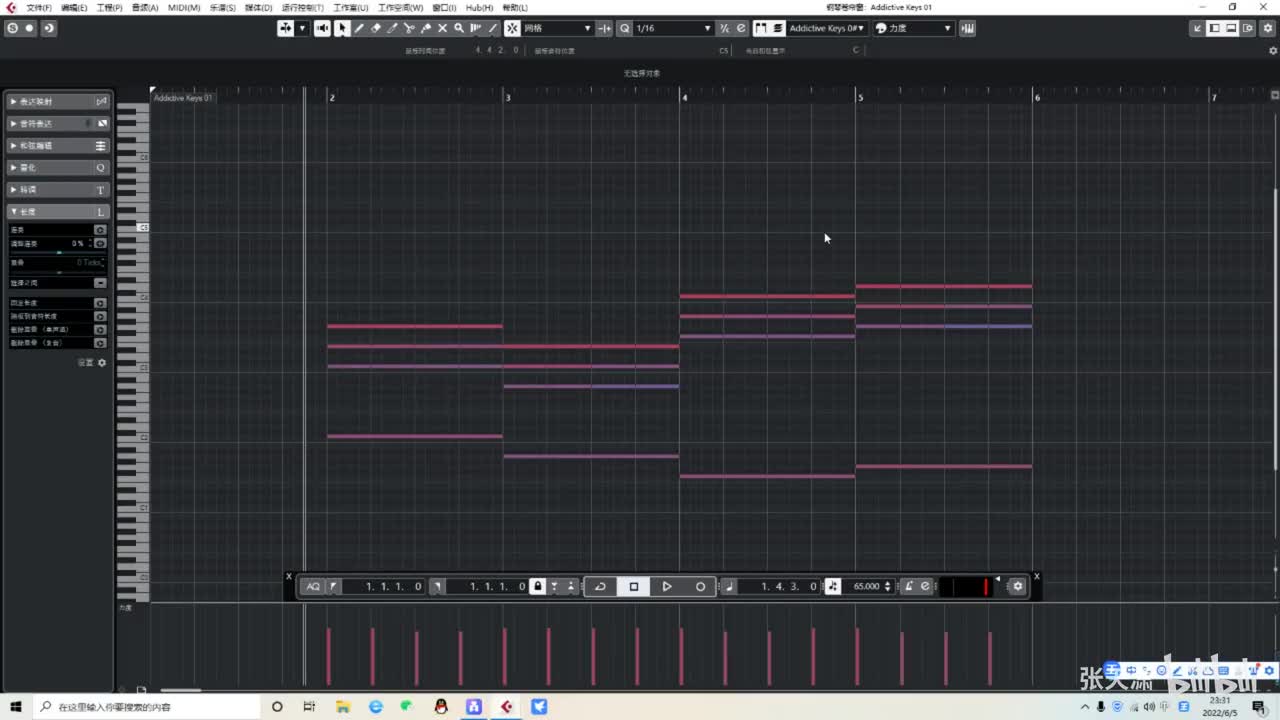Screen dimensions: 1280x720
Task: Click the Windows taskbar search box
Action: pos(145,707)
